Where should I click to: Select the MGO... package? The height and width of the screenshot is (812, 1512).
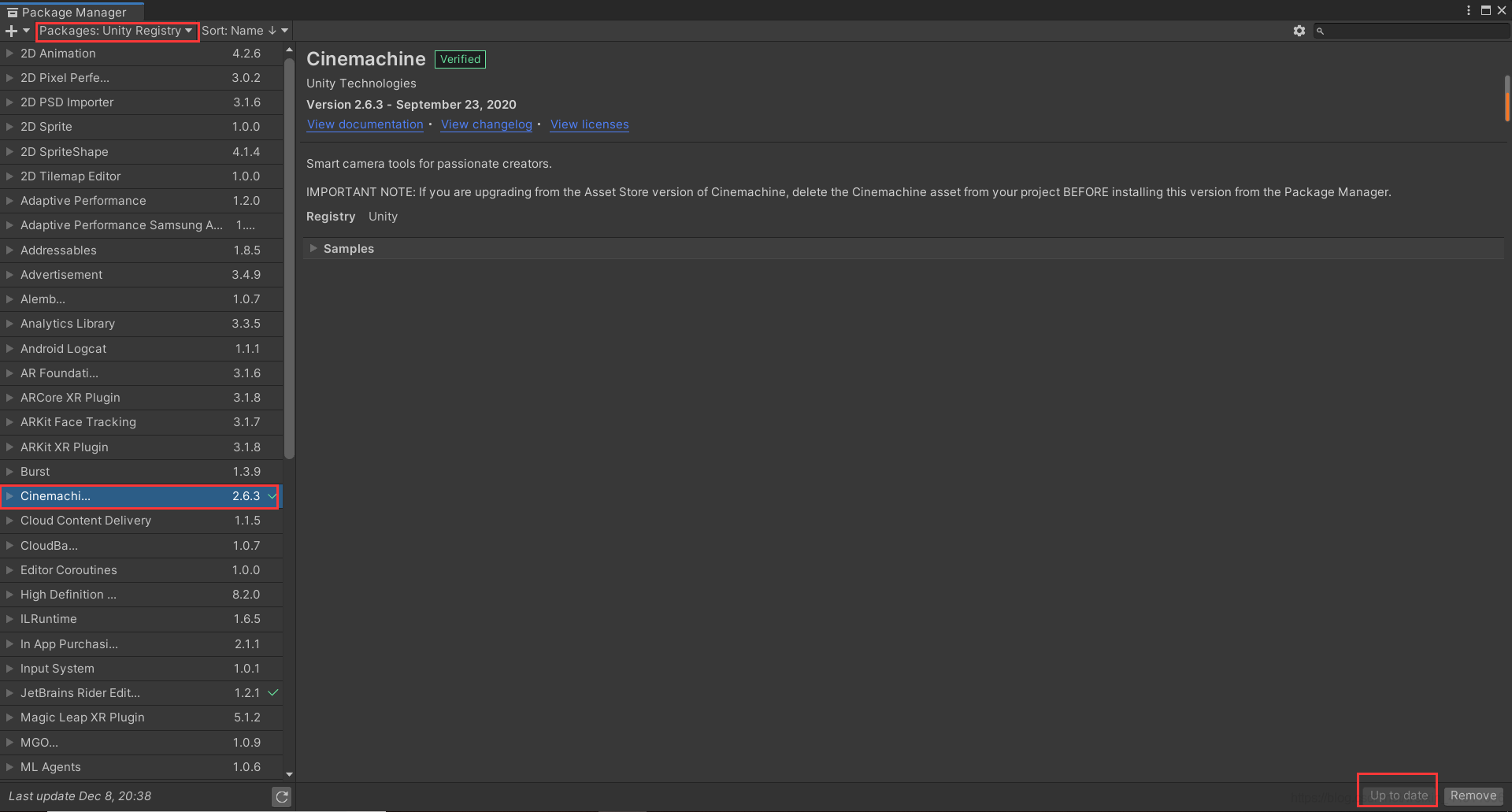click(x=142, y=743)
